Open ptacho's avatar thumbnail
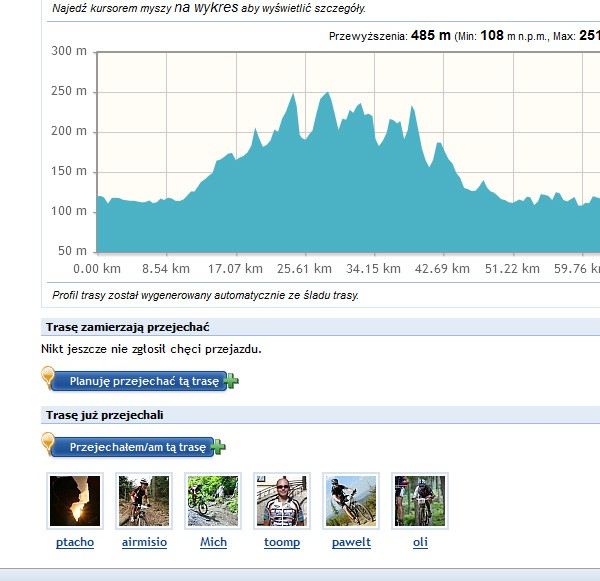The width and height of the screenshot is (600, 581). coord(75,501)
